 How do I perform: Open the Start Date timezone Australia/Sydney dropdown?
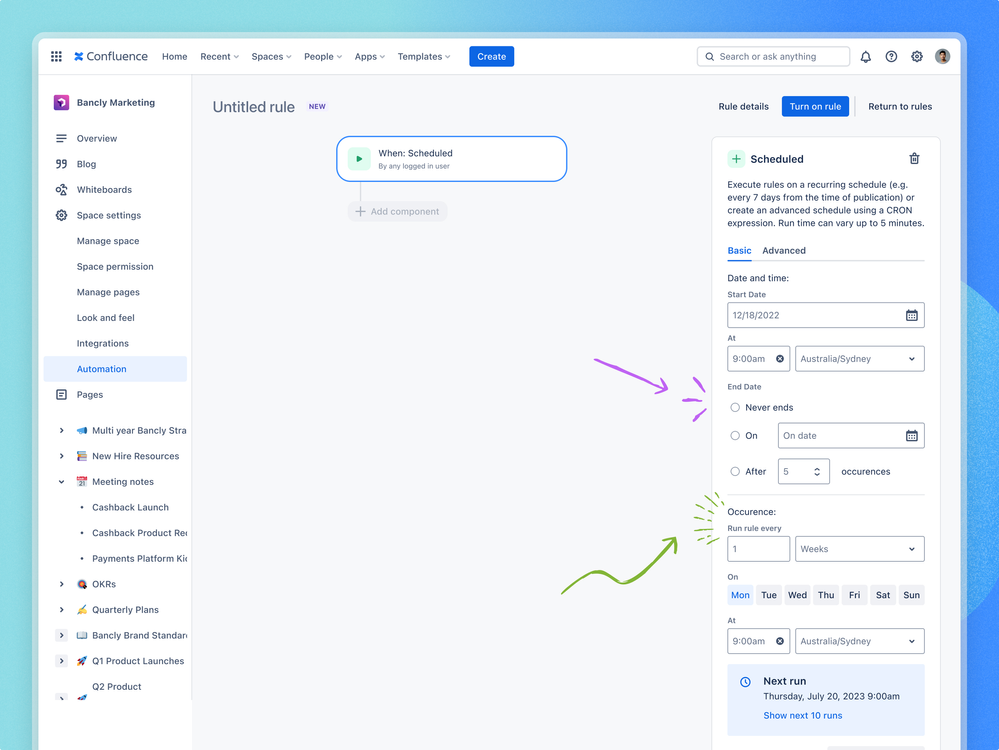pos(859,359)
